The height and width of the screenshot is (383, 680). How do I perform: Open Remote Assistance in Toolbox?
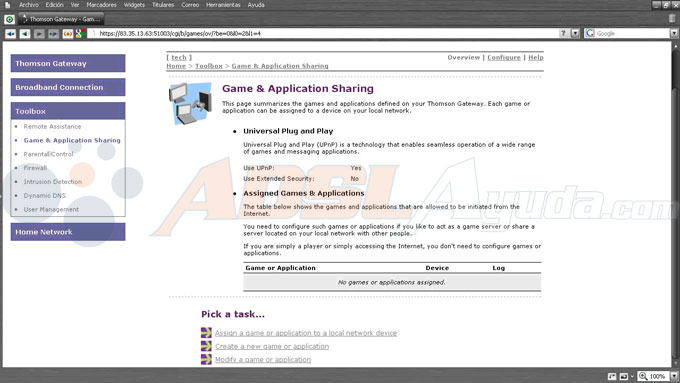coord(52,126)
